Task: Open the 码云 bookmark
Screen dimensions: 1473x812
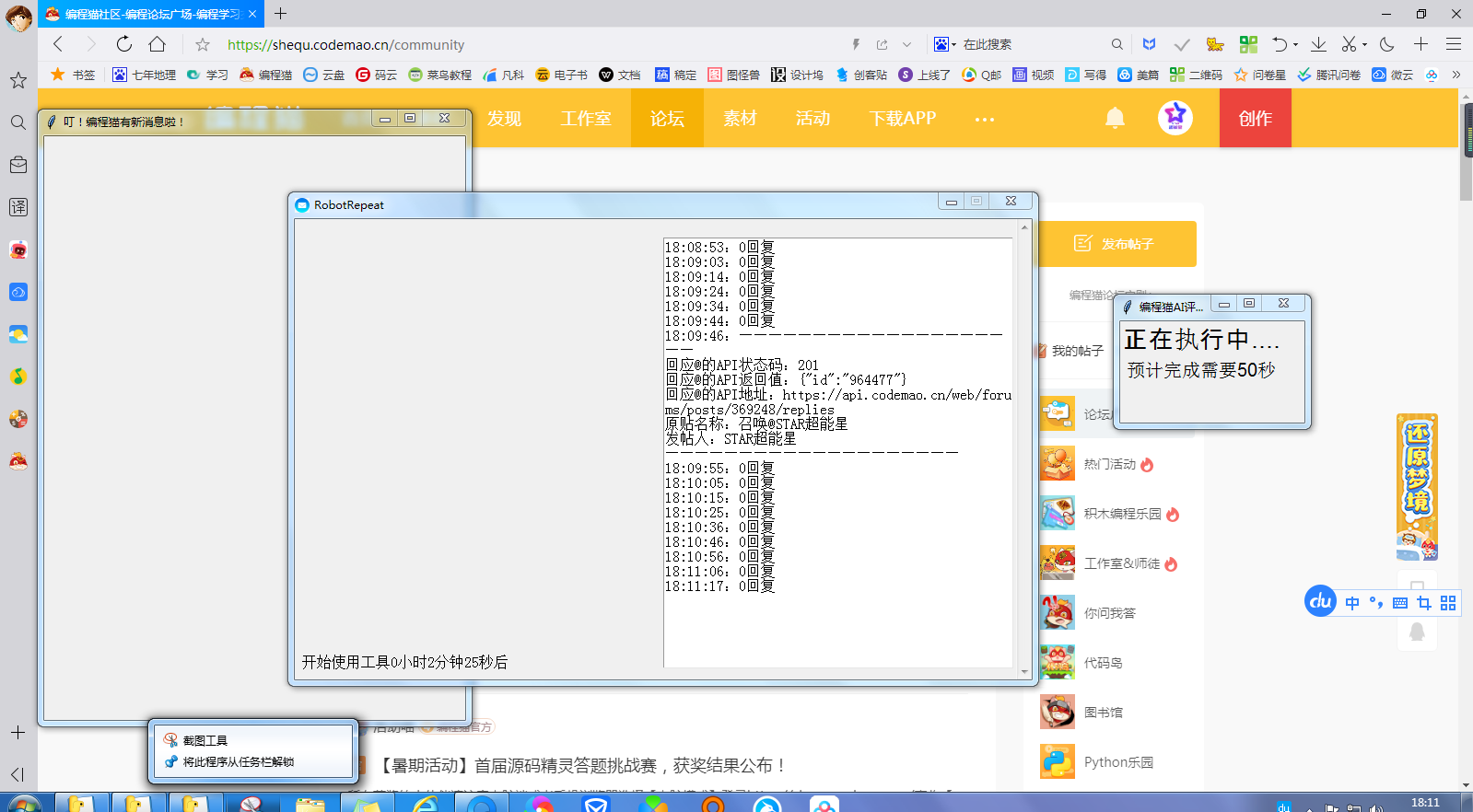Action: point(376,75)
